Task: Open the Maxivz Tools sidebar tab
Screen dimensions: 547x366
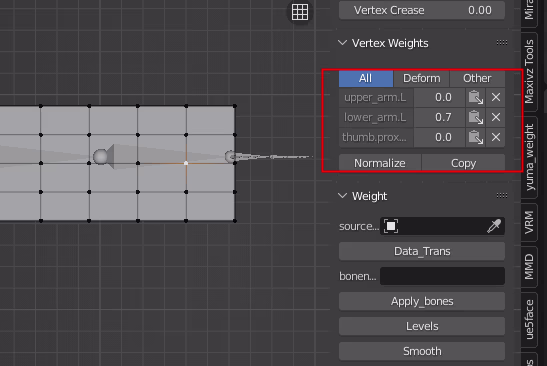Action: click(x=529, y=72)
